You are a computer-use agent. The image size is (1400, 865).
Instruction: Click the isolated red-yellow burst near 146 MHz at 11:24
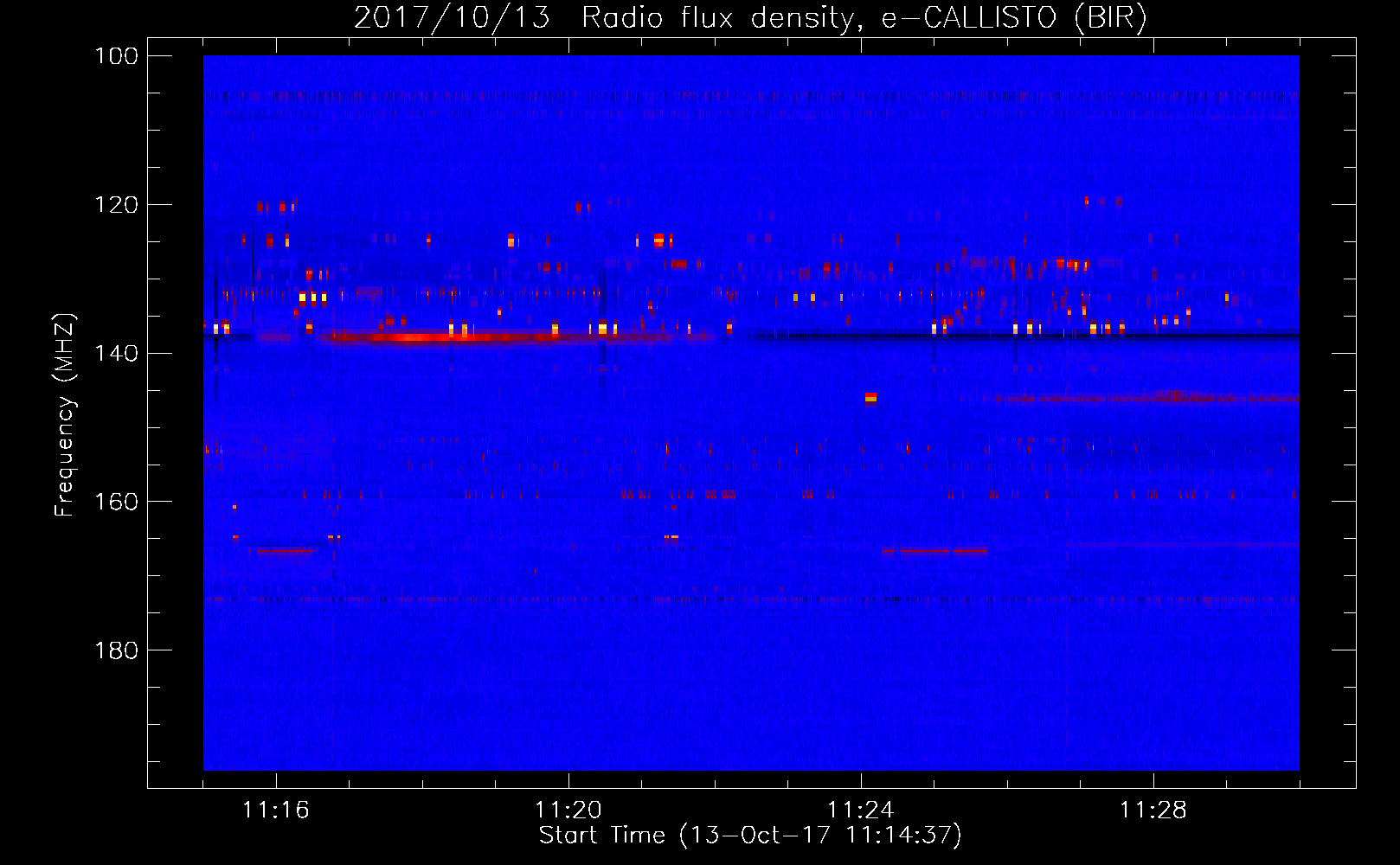(870, 398)
